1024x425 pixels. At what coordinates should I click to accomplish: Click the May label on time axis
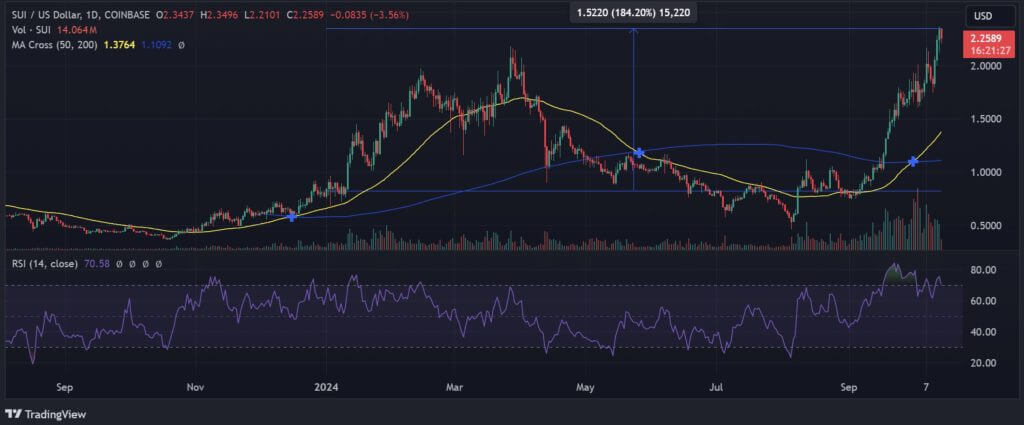586,387
